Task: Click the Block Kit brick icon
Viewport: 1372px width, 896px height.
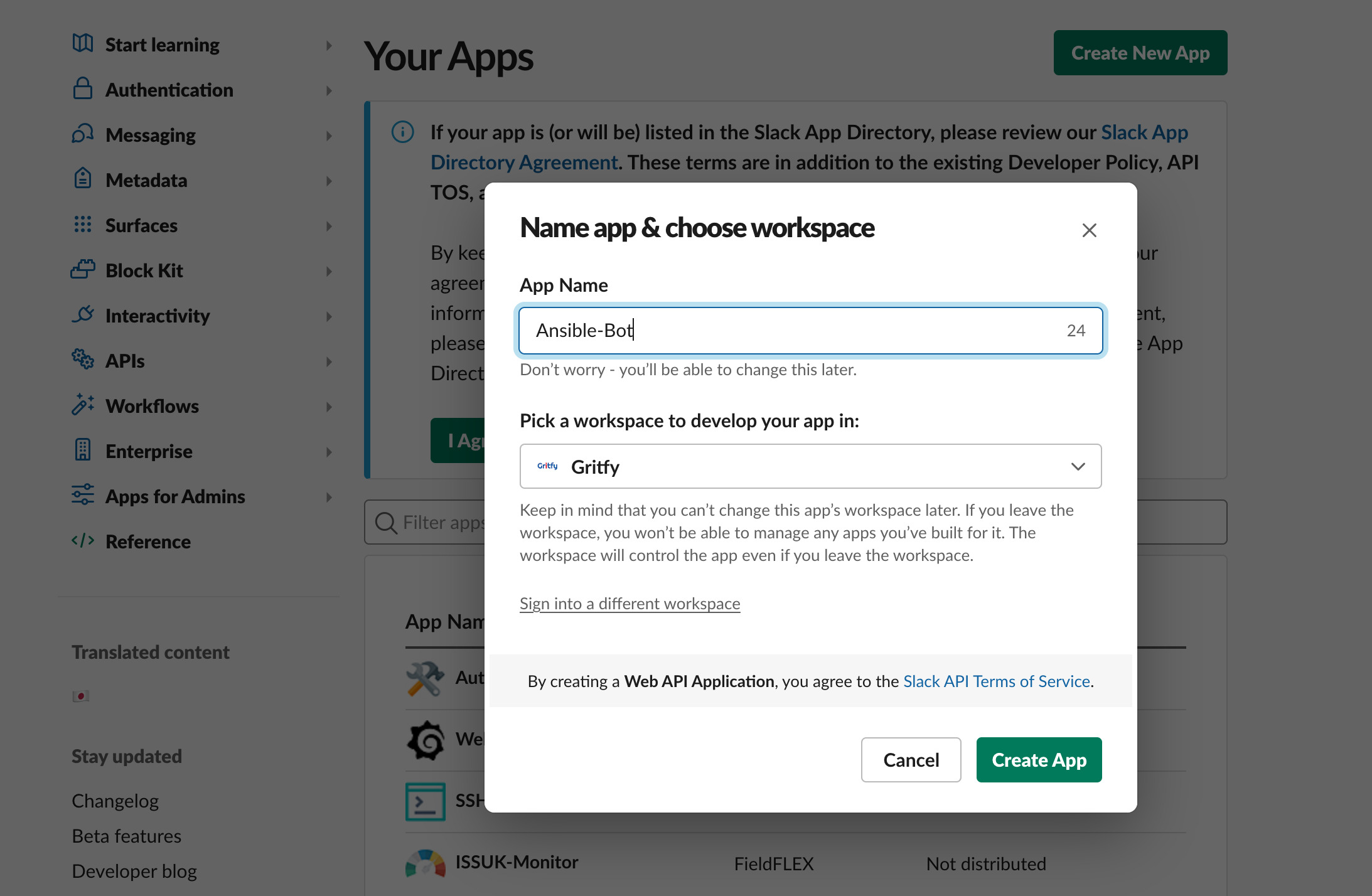Action: pyautogui.click(x=83, y=269)
